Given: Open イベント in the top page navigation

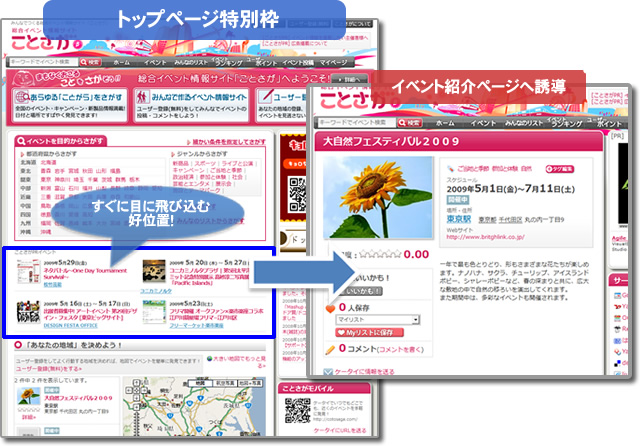Looking at the screenshot, I should pyautogui.click(x=155, y=62).
